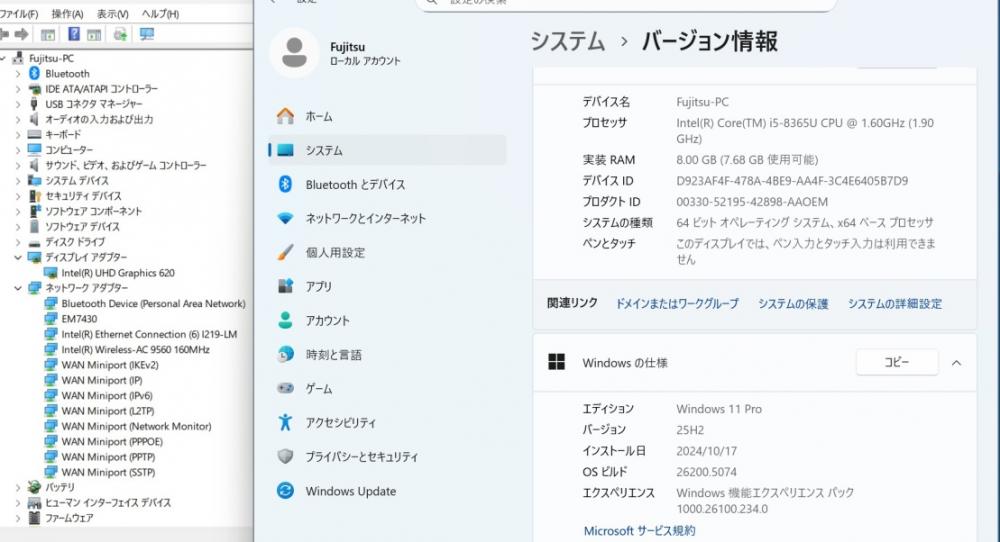Screen dimensions: 1000x542
Task: Expand キーボード node in device tree
Action: (x=18, y=135)
